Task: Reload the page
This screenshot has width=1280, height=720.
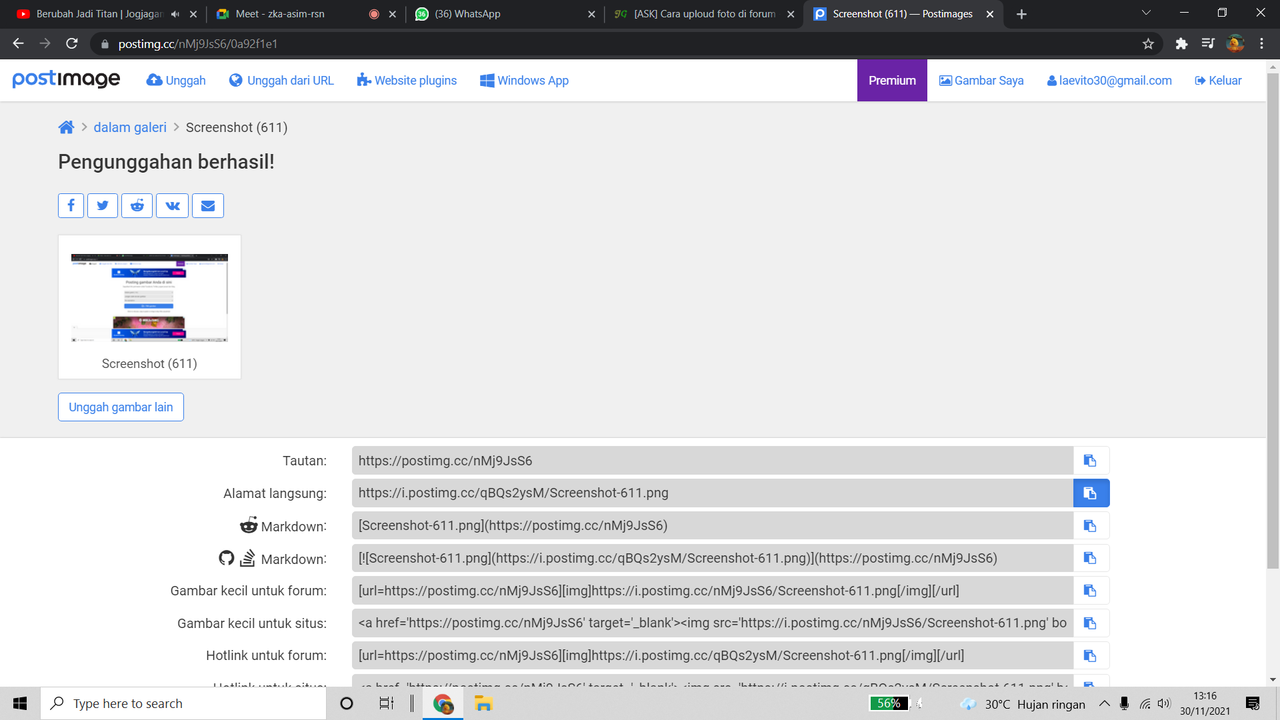Action: (71, 44)
